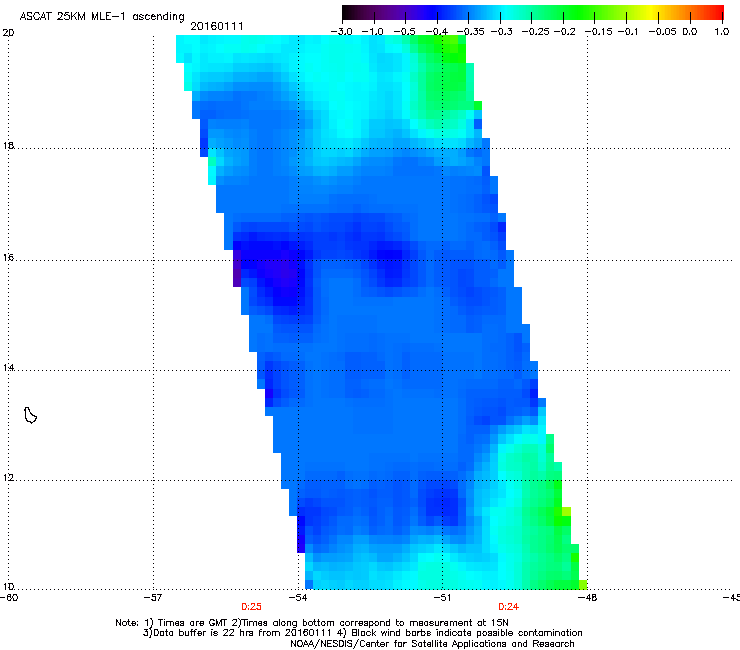Image resolution: width=740 pixels, height=650 pixels.
Task: Click the latitude 10 axis label
Action: [x=8, y=587]
